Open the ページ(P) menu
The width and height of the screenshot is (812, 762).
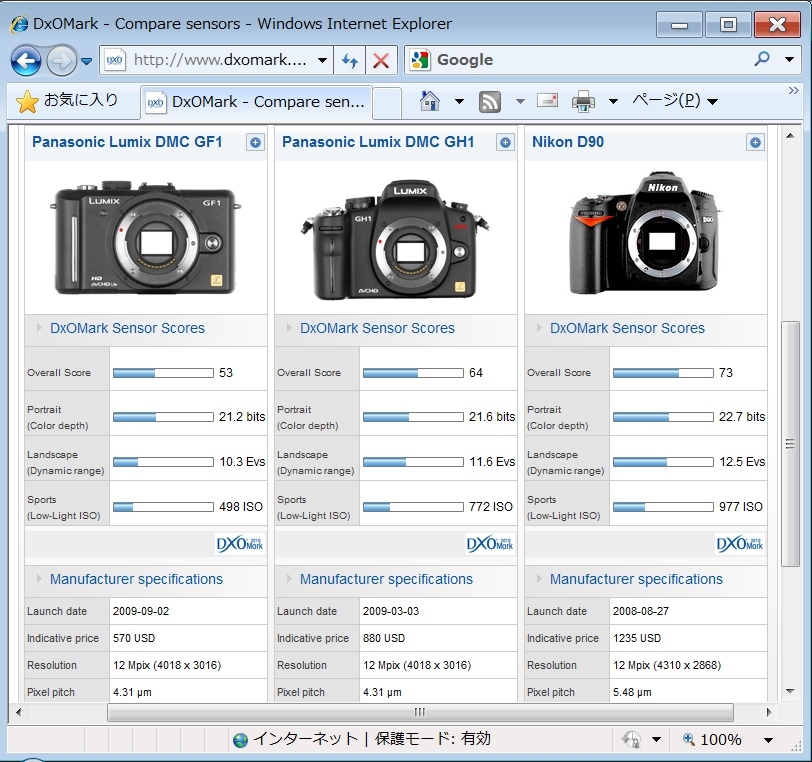point(672,101)
